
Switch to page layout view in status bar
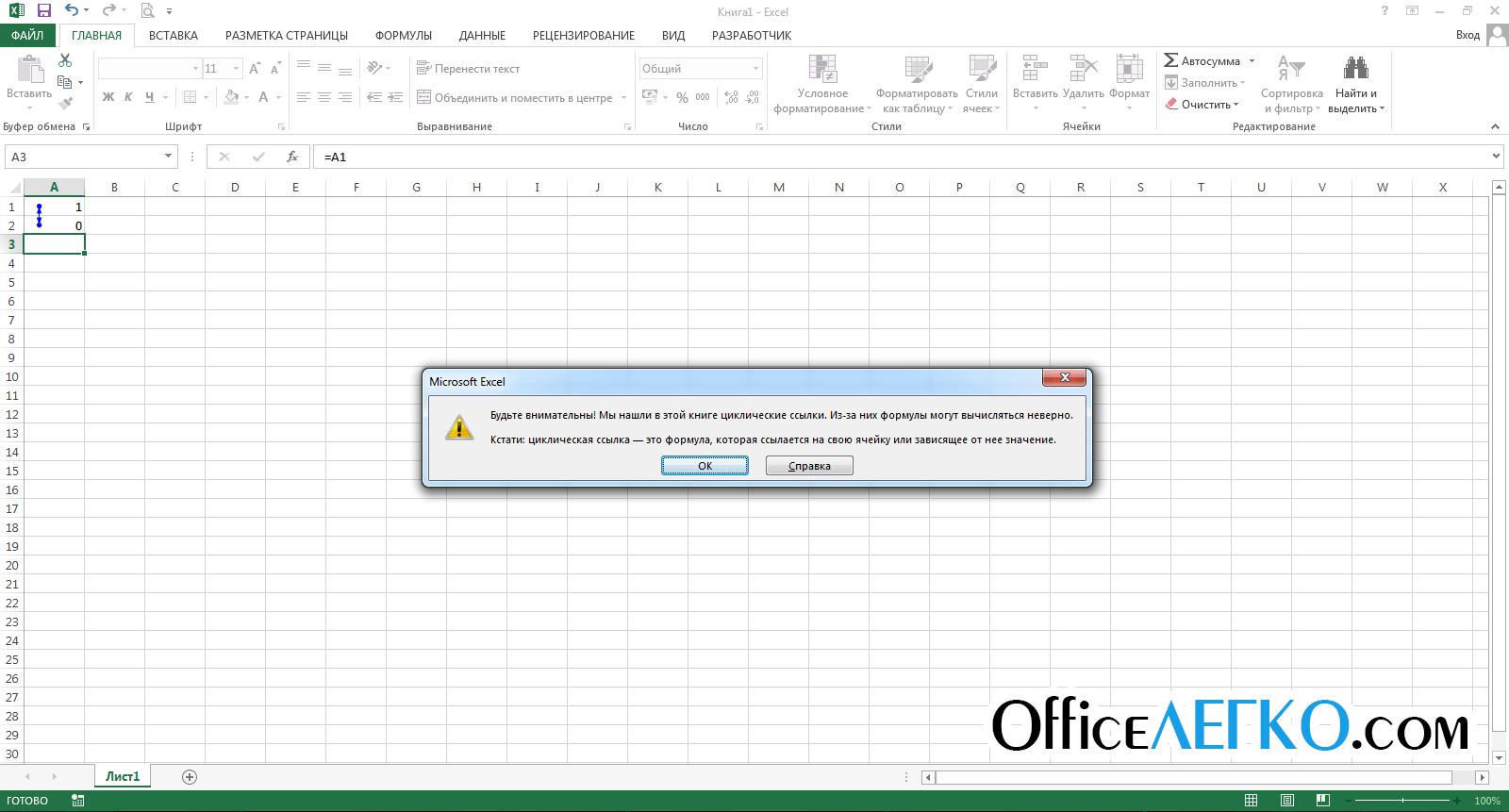coord(1287,801)
